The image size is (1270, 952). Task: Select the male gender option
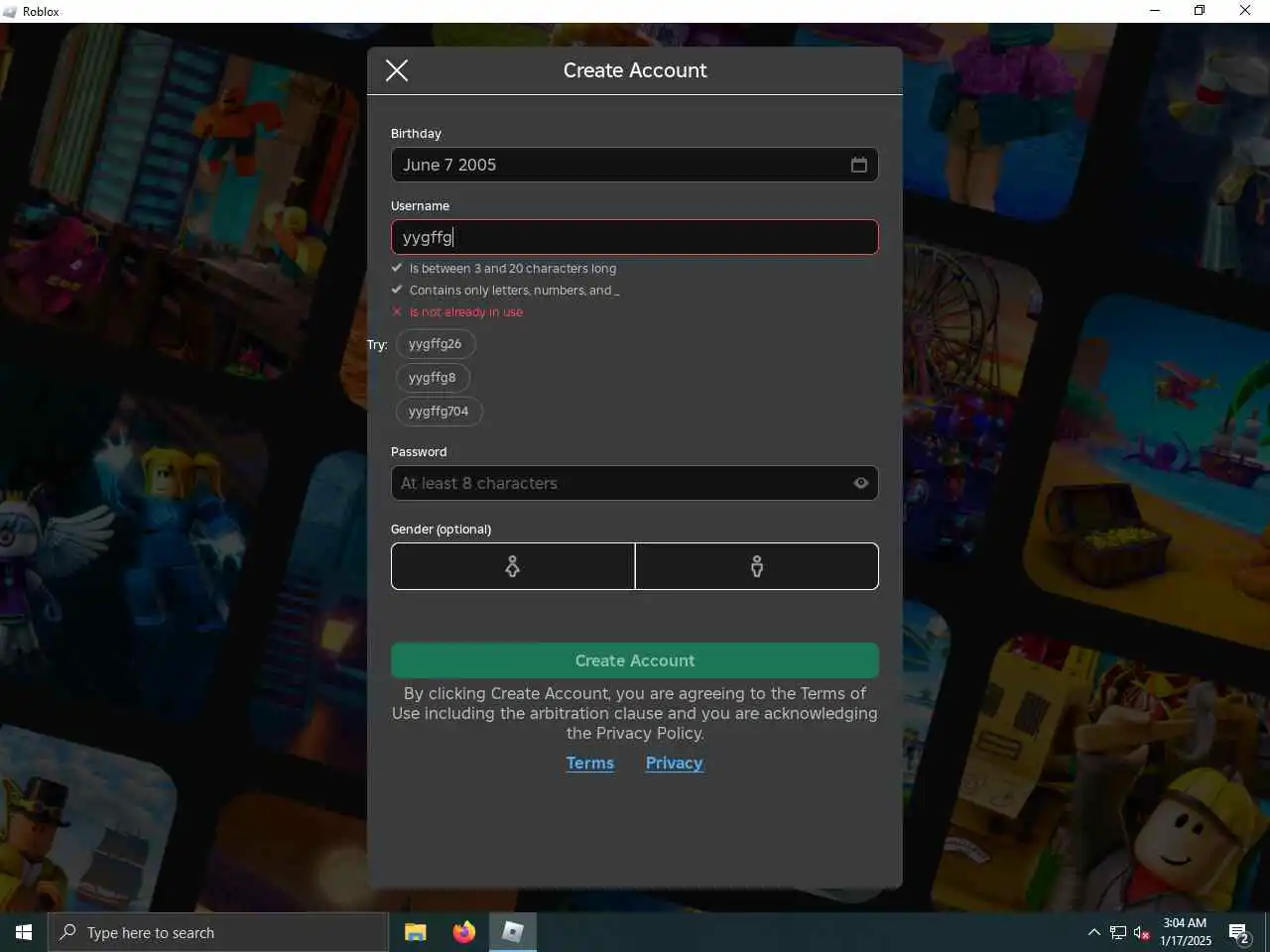click(757, 566)
